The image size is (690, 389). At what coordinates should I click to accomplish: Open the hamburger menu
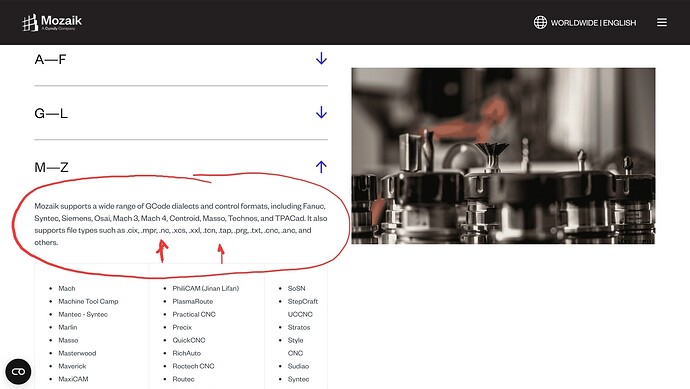tap(662, 22)
